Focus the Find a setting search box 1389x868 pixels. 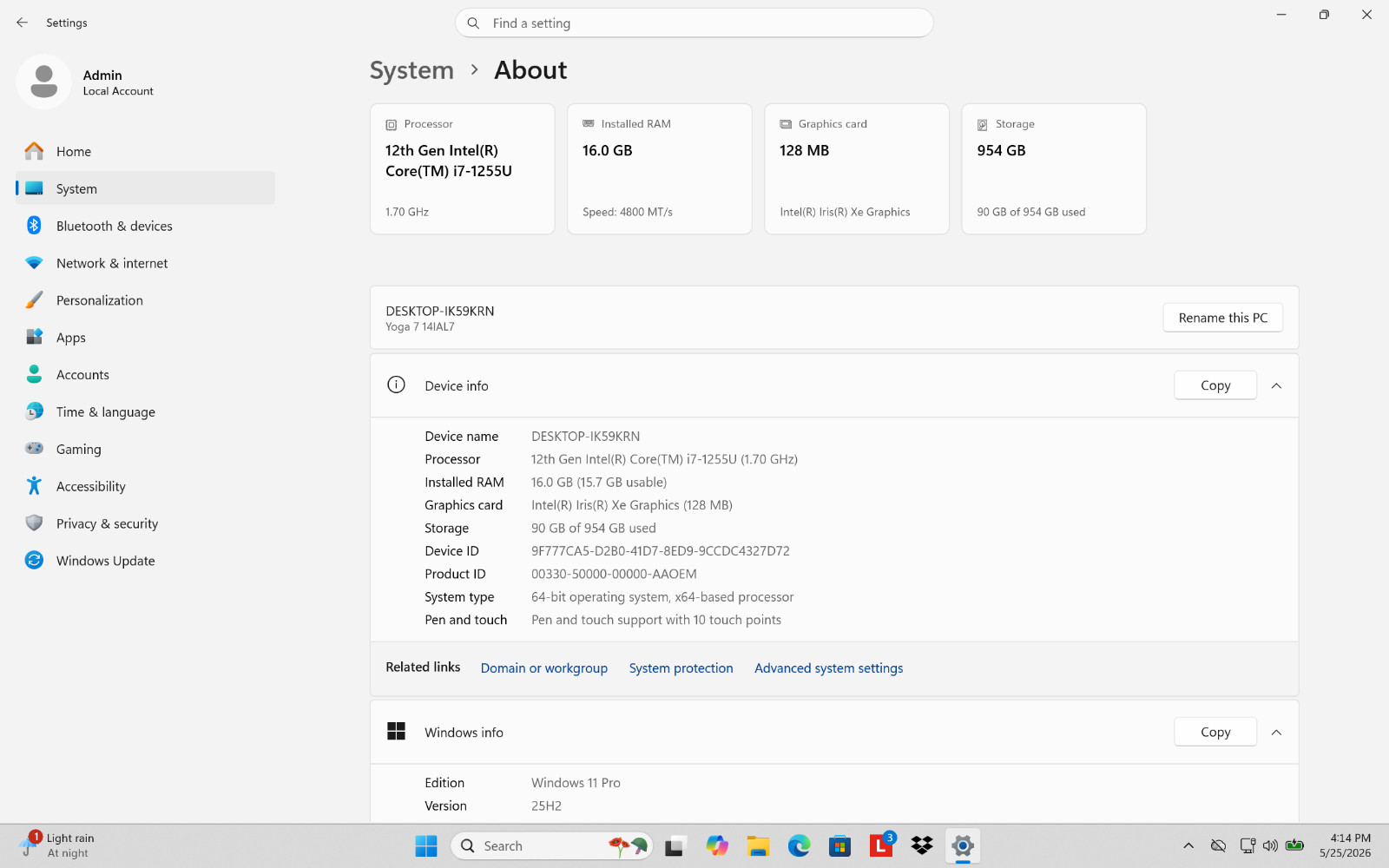pyautogui.click(x=694, y=23)
